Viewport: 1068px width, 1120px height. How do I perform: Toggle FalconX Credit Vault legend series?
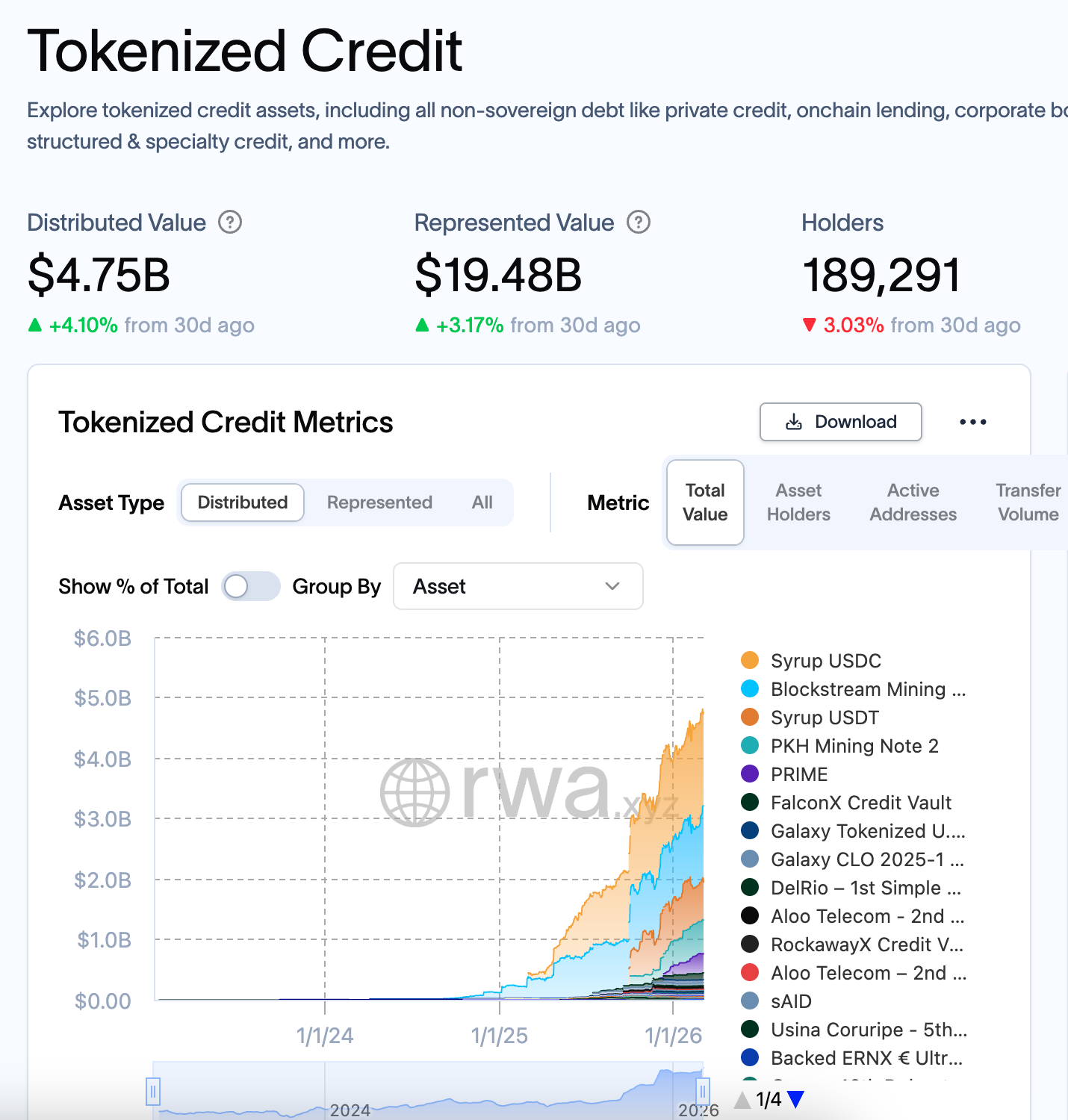[847, 803]
